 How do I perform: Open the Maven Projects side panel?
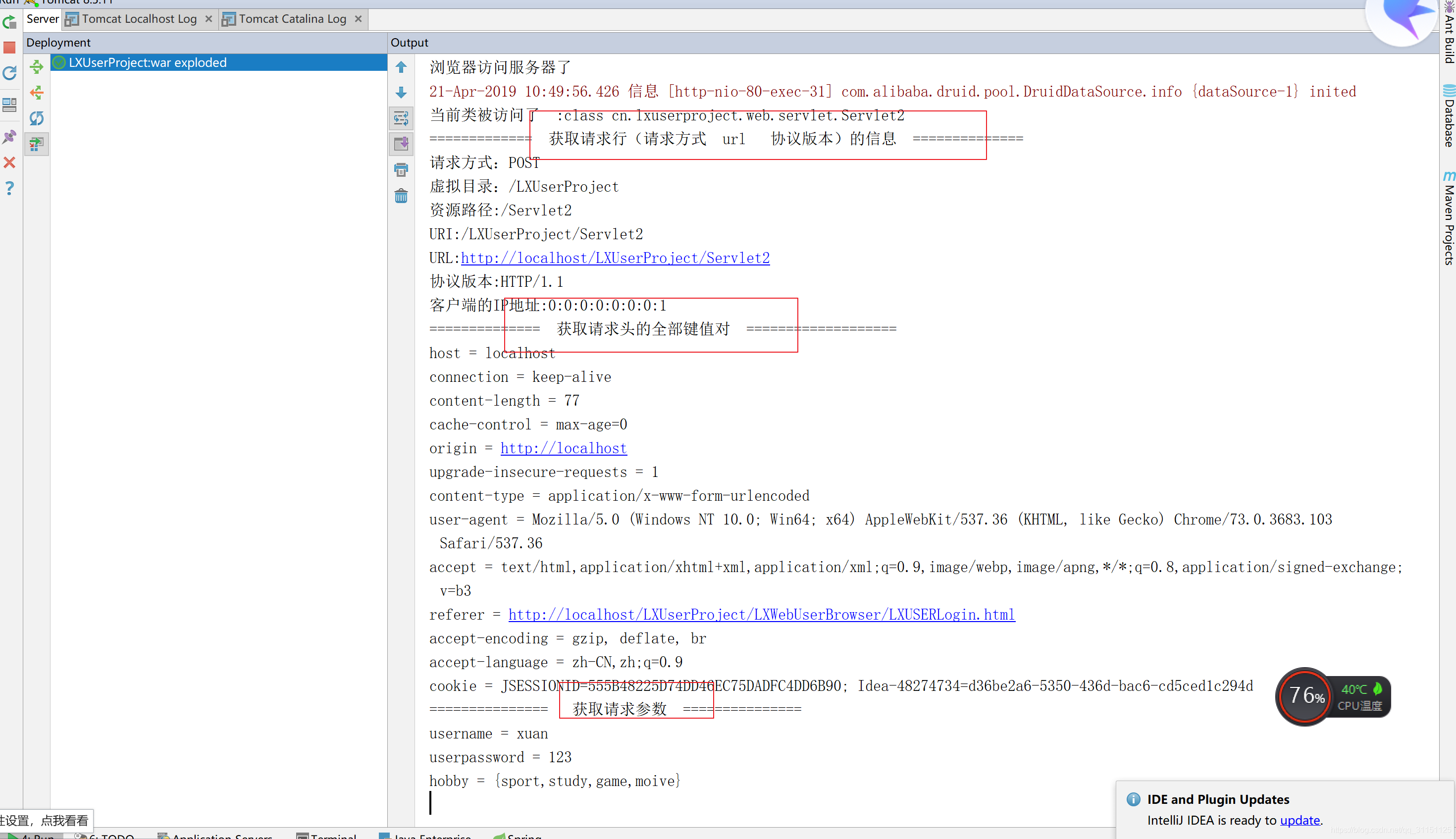(1449, 218)
